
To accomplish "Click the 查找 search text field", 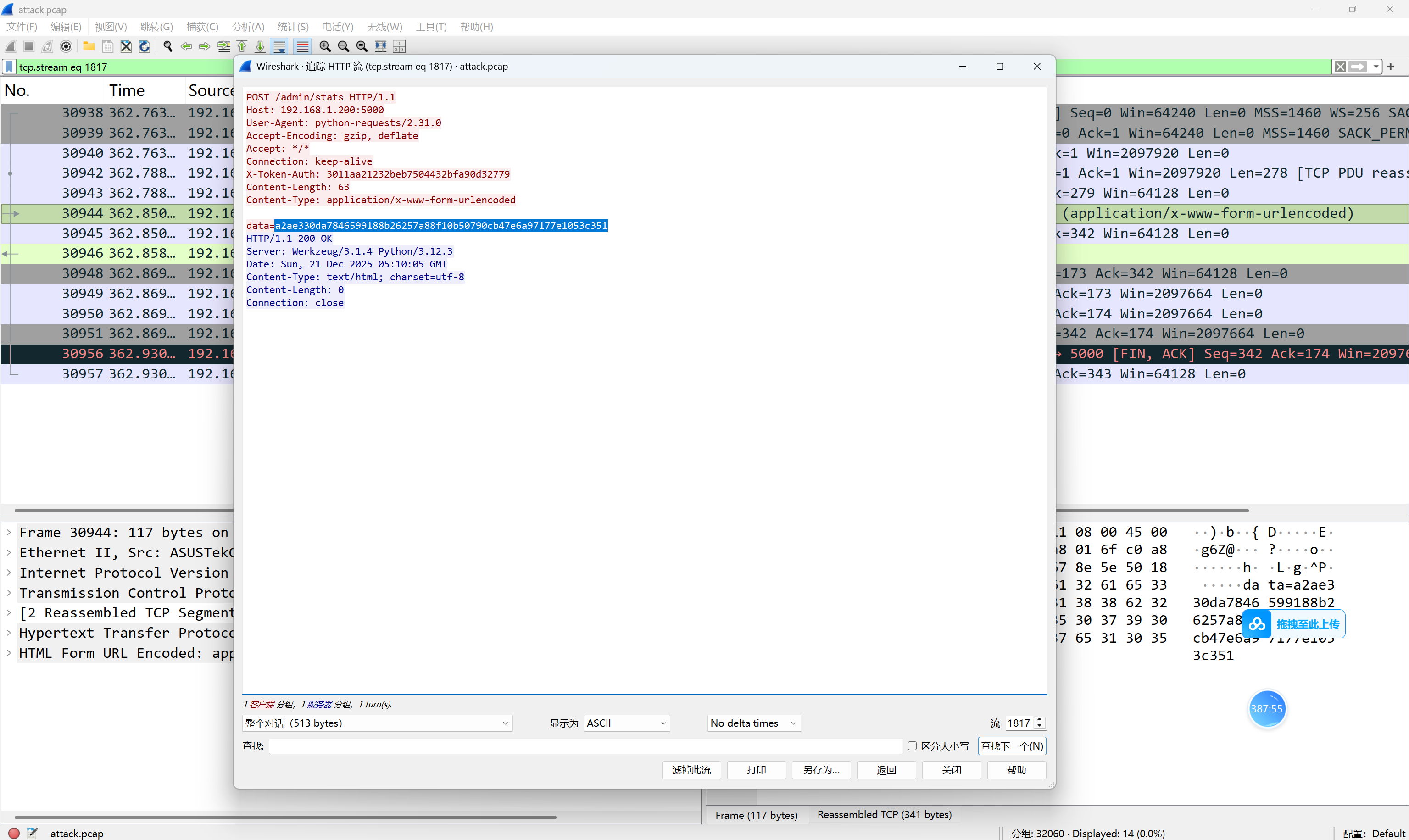I will pyautogui.click(x=585, y=746).
